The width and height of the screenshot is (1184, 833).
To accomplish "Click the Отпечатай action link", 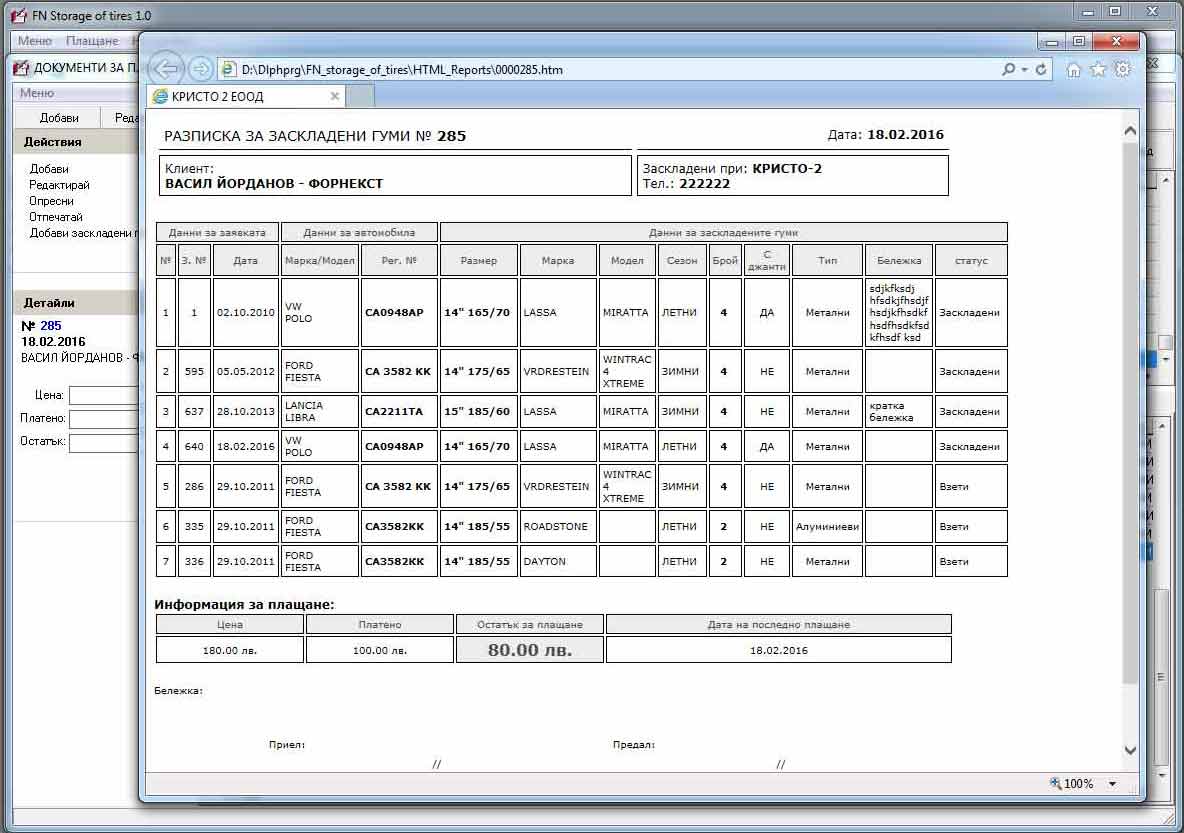I will click(x=56, y=217).
